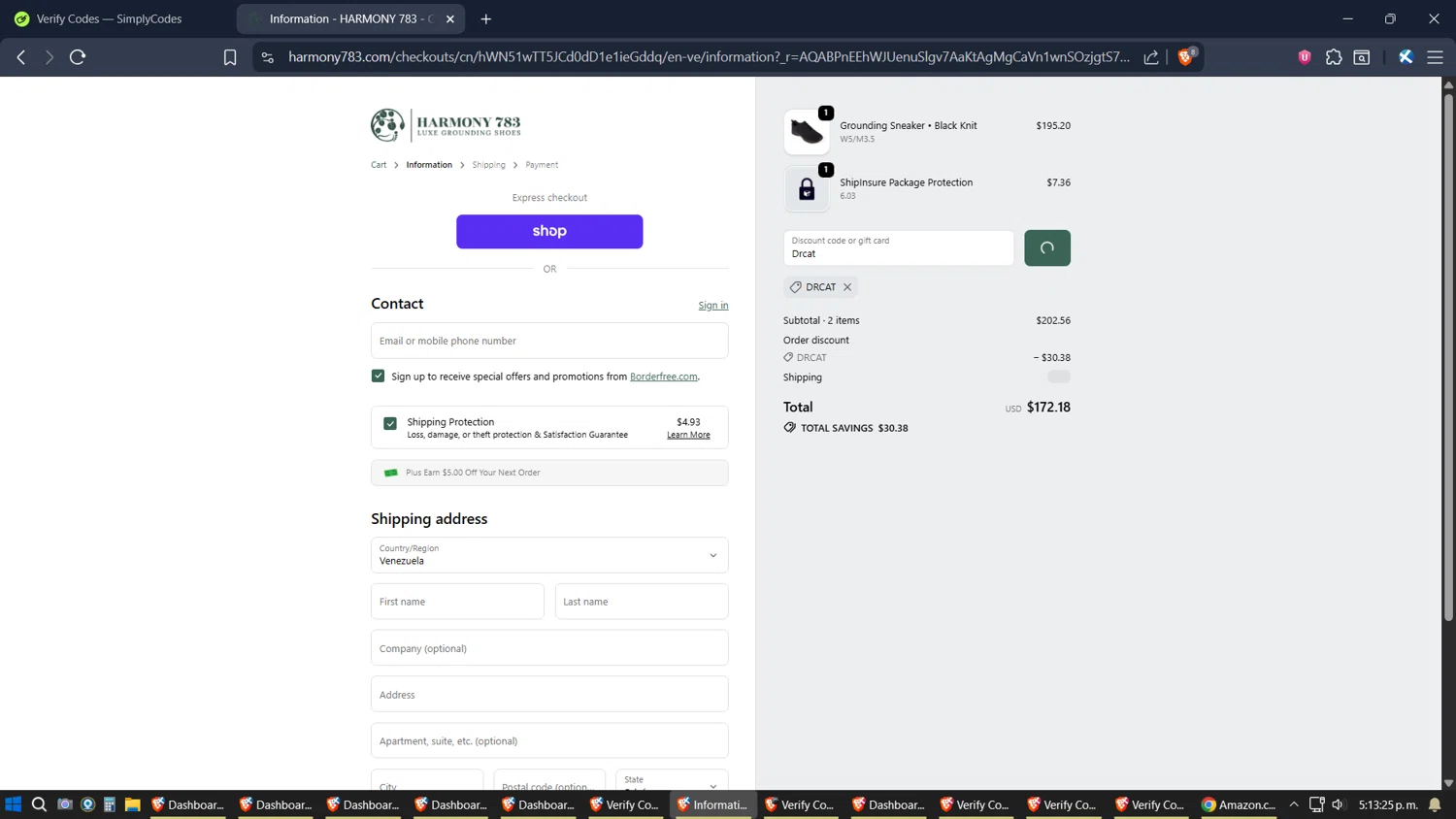Open Windows Start menu
Viewport: 1456px width, 819px height.
14,804
